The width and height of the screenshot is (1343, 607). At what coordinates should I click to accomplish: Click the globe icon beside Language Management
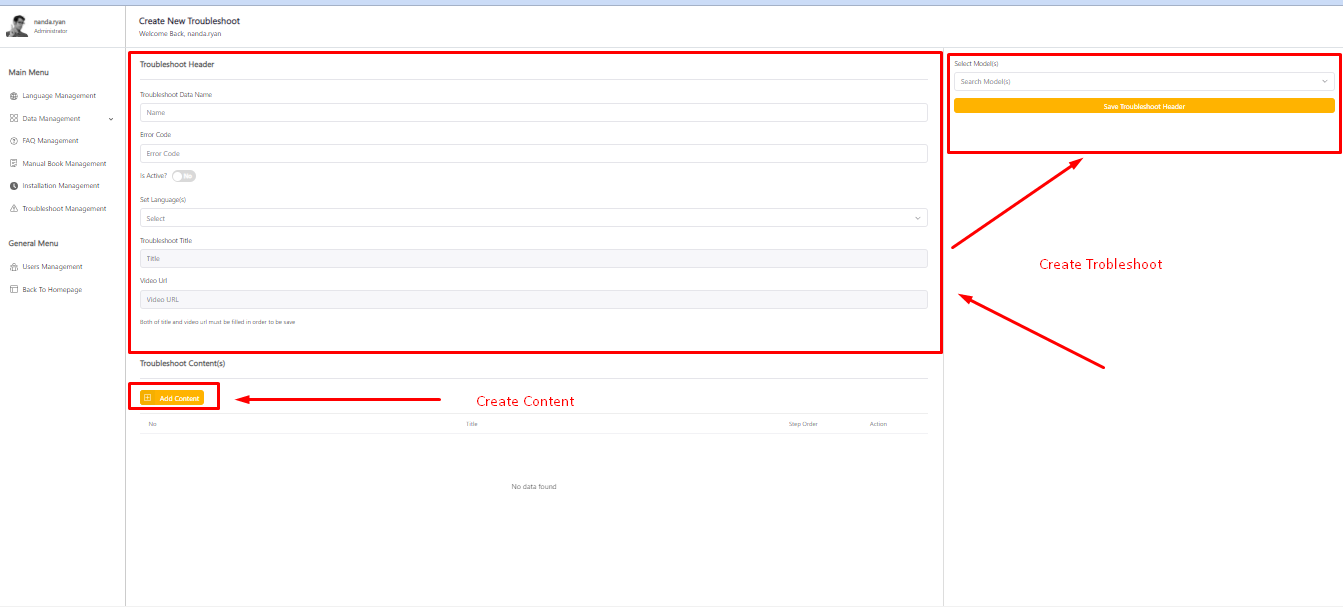coord(13,96)
